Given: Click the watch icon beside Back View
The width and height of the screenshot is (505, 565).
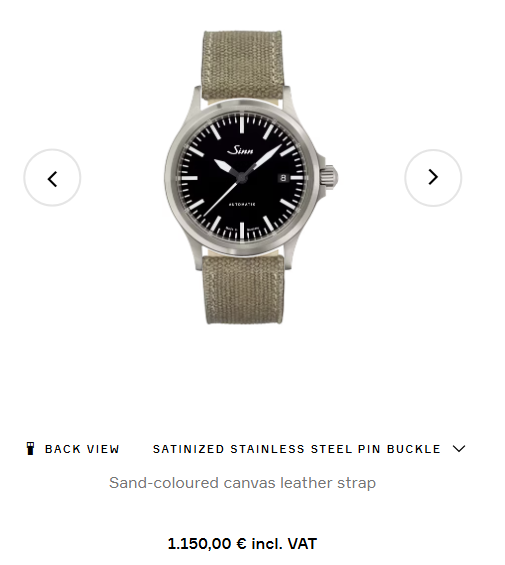Looking at the screenshot, I should pyautogui.click(x=31, y=449).
